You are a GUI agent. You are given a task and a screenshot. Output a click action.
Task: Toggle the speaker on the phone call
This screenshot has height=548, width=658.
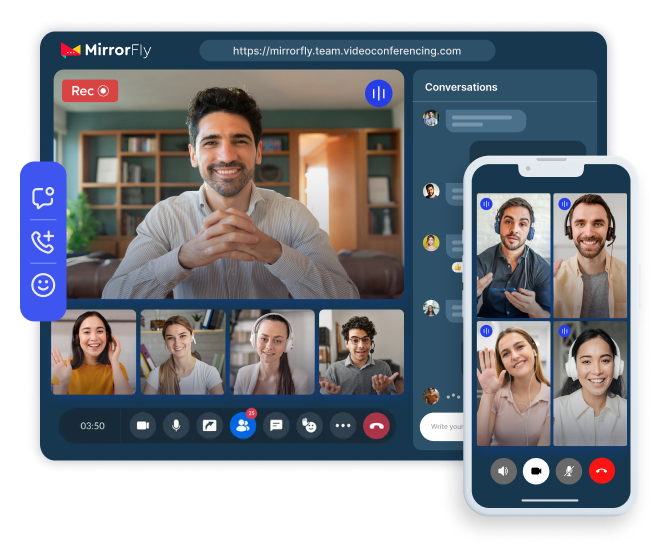(503, 470)
